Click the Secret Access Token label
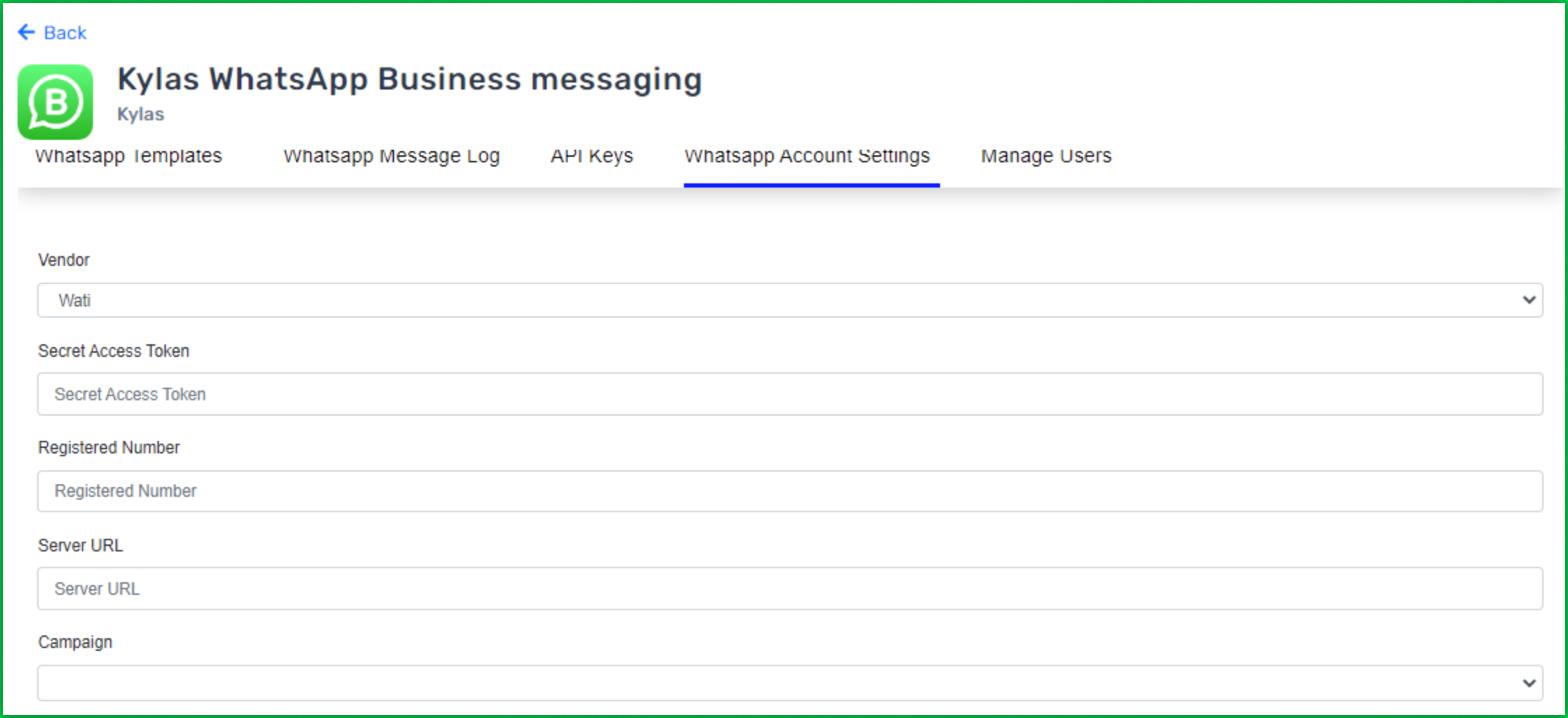Image resolution: width=1568 pixels, height=718 pixels. tap(113, 351)
